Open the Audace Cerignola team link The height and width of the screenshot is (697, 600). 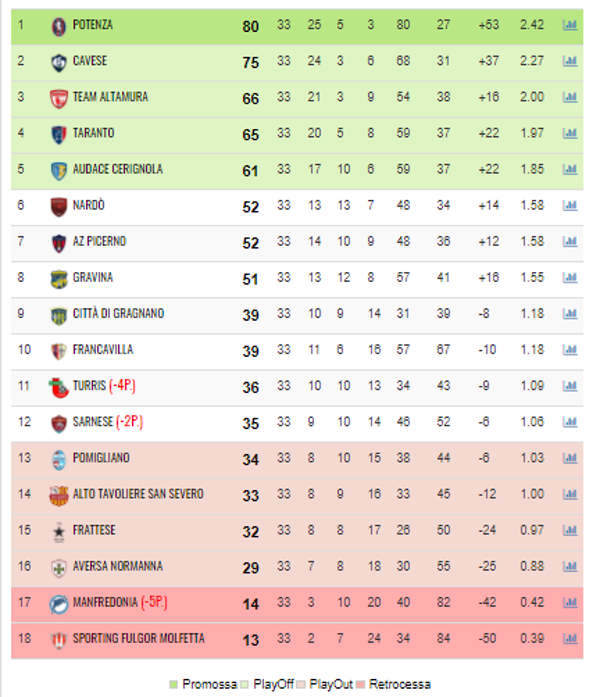coord(117,170)
